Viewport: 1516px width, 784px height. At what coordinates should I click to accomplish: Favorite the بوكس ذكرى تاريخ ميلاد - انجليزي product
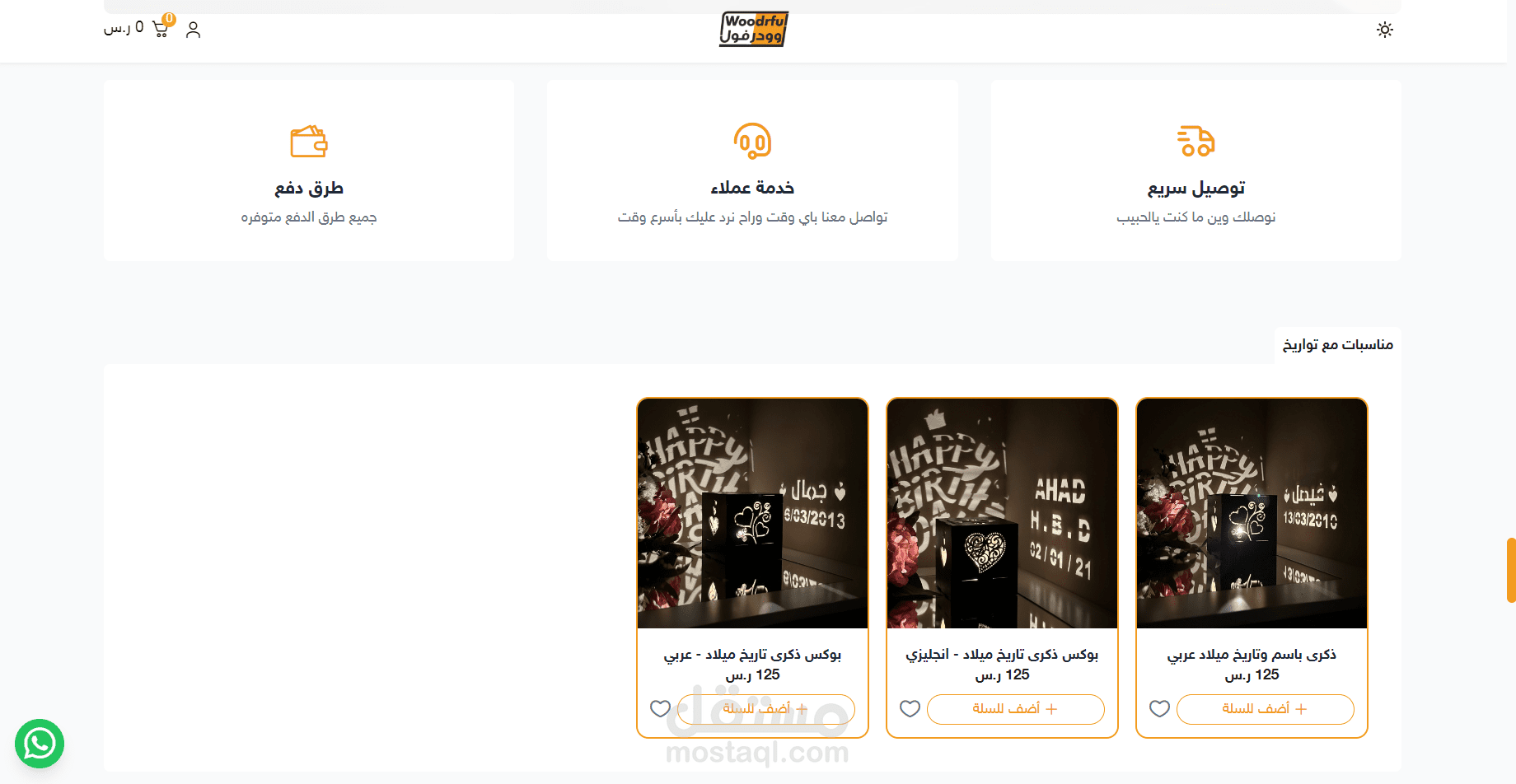point(910,708)
